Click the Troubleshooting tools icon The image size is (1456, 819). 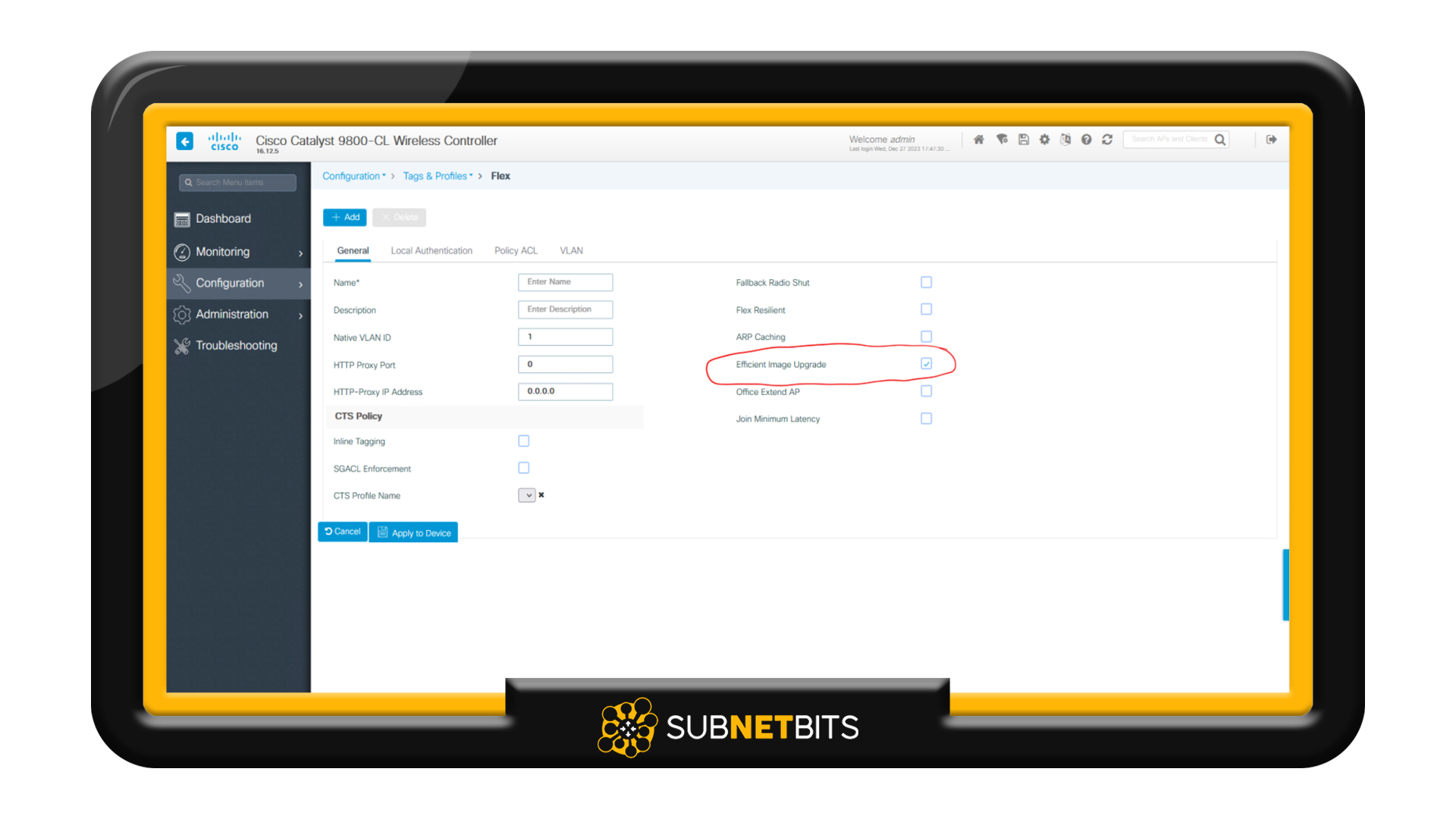[x=182, y=346]
